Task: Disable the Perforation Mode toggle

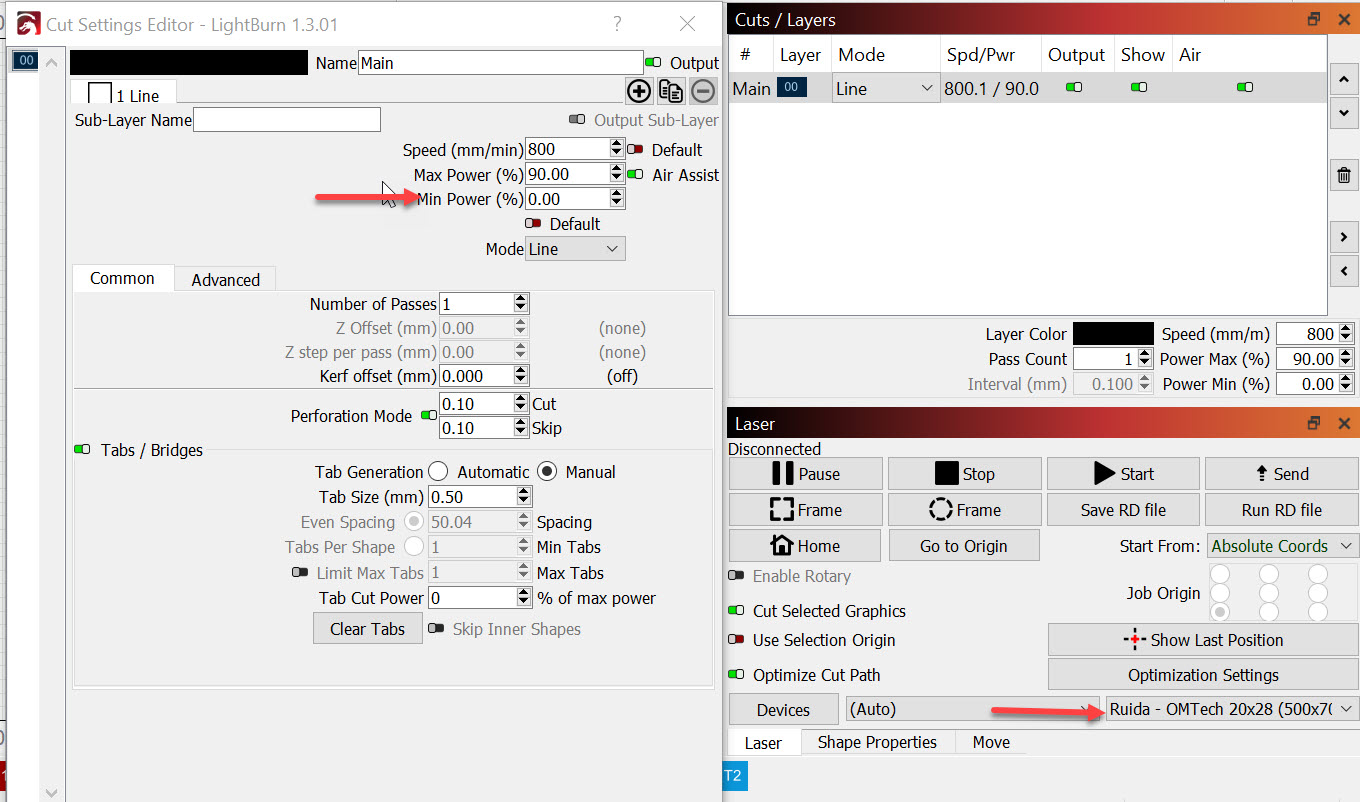Action: coord(429,416)
